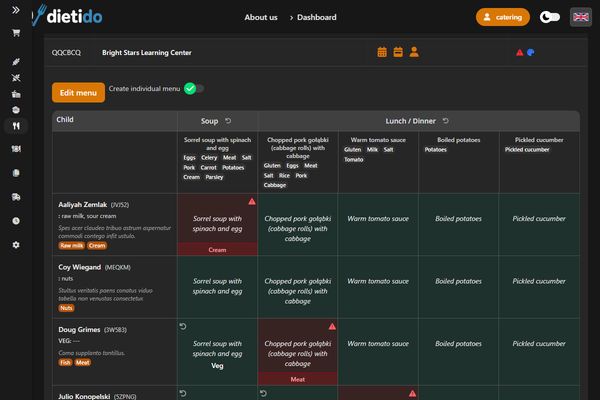Reset the Lunch / Dinner column undo icon
This screenshot has height=400, width=600.
coord(446,121)
